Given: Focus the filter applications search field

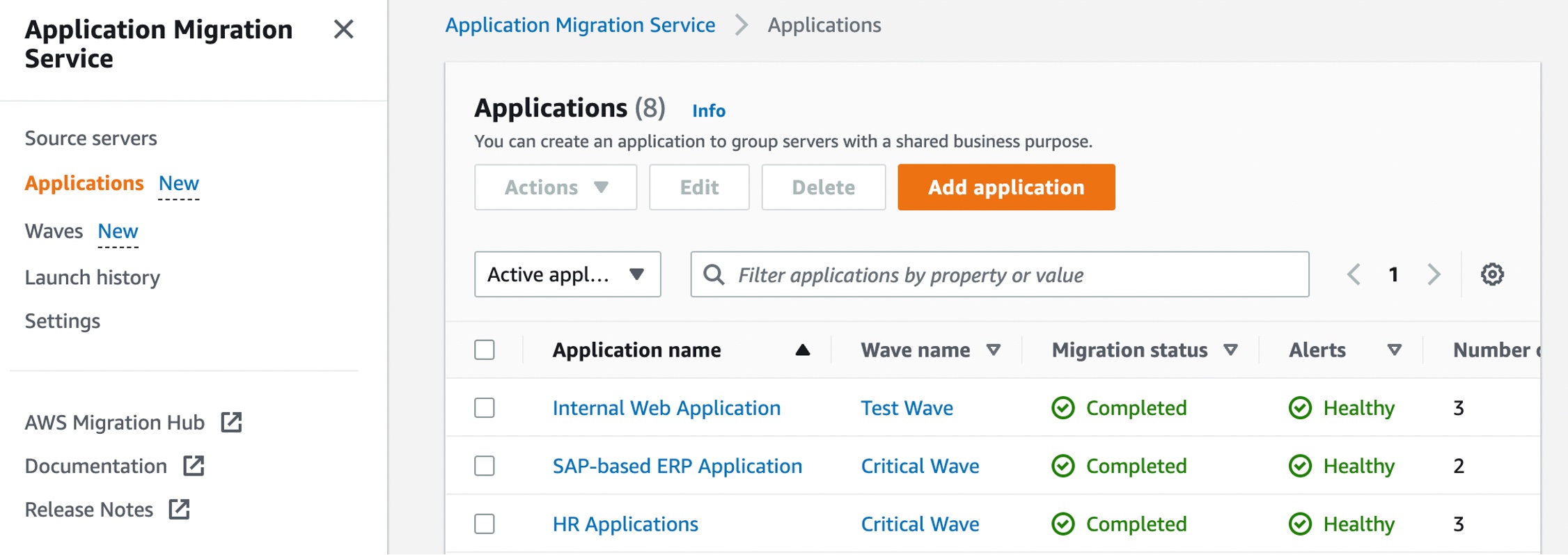Looking at the screenshot, I should pos(1000,274).
